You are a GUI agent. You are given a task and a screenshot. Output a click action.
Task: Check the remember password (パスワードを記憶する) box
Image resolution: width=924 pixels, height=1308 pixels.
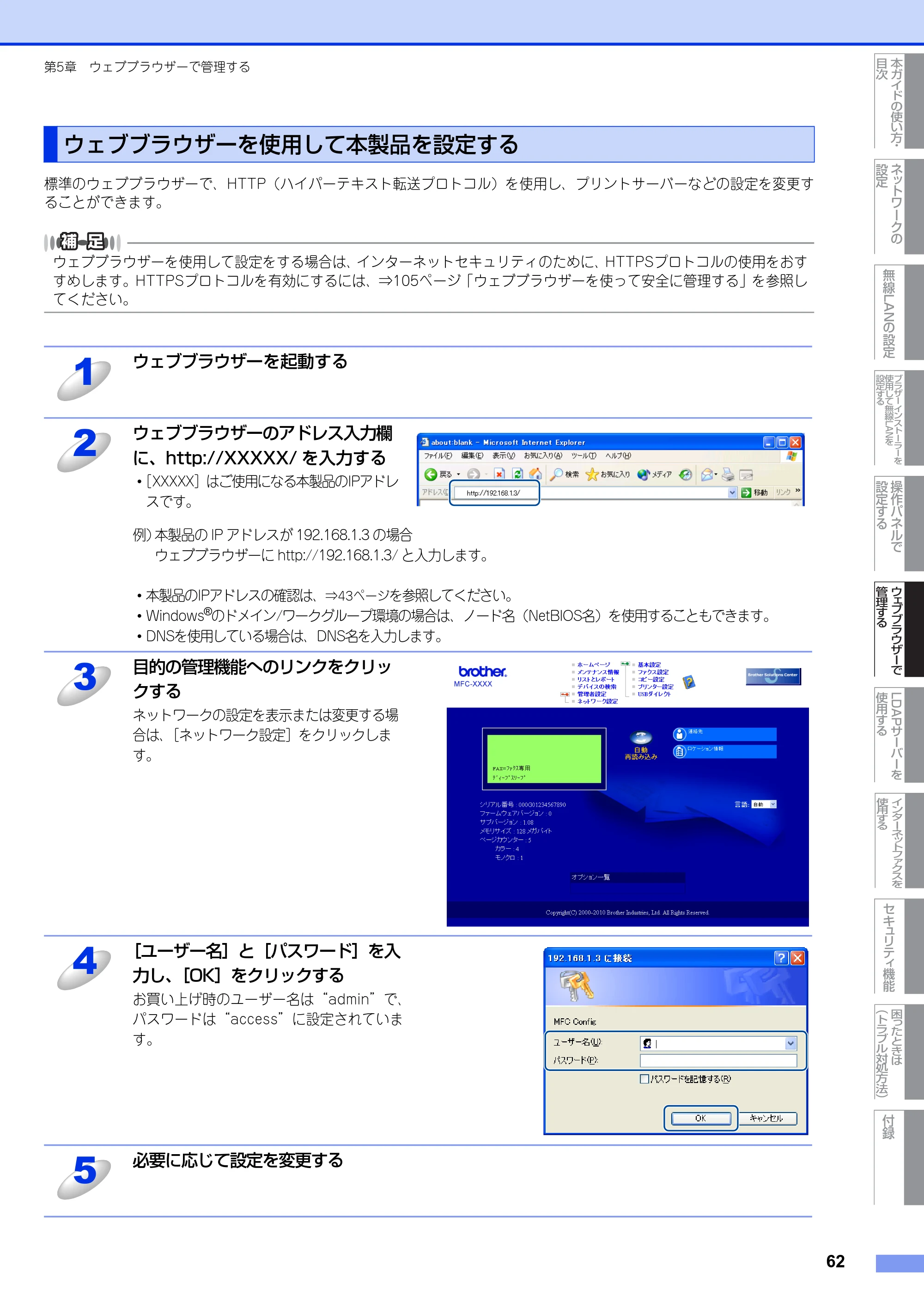pyautogui.click(x=644, y=1078)
